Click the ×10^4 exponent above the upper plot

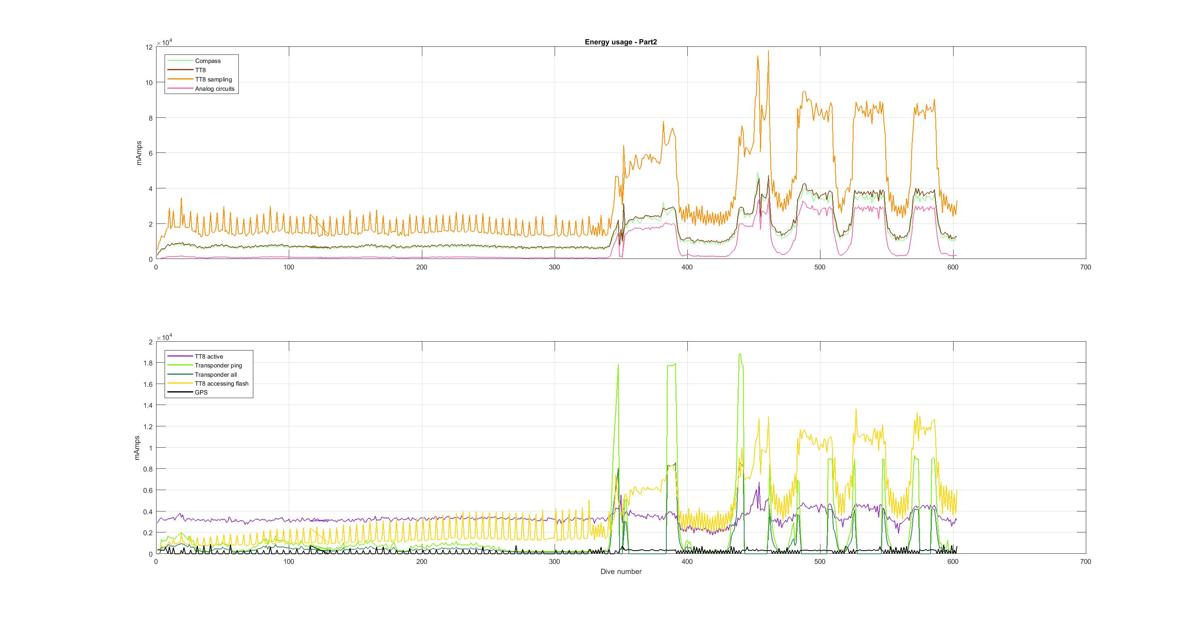click(166, 41)
